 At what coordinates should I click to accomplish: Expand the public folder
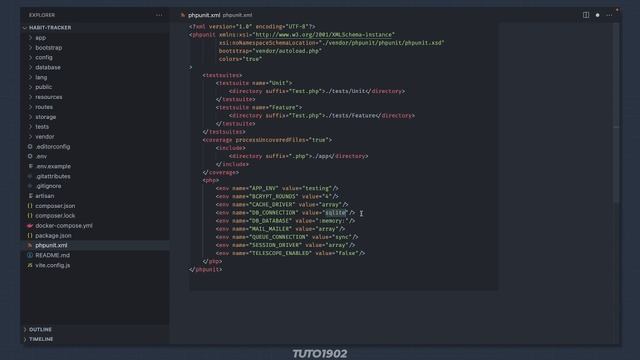click(30, 87)
